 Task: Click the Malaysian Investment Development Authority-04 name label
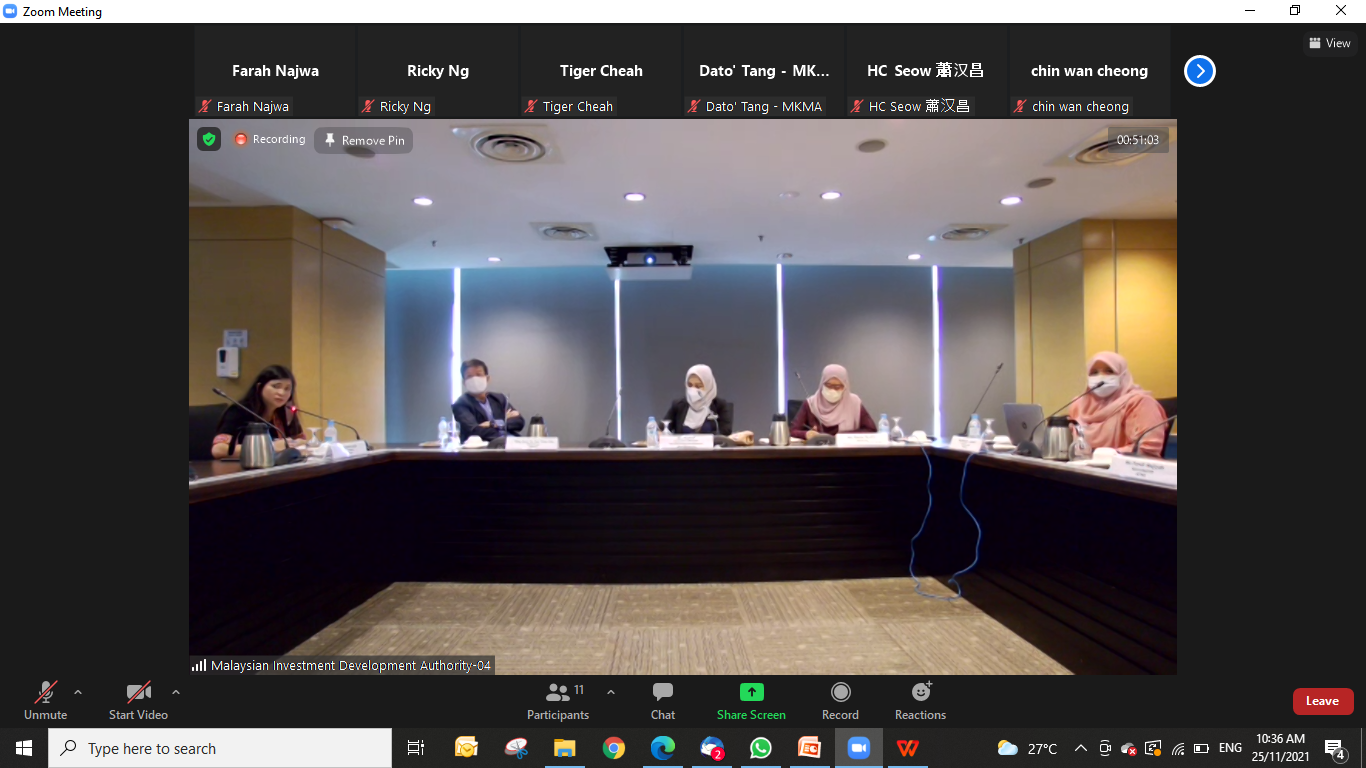(342, 665)
